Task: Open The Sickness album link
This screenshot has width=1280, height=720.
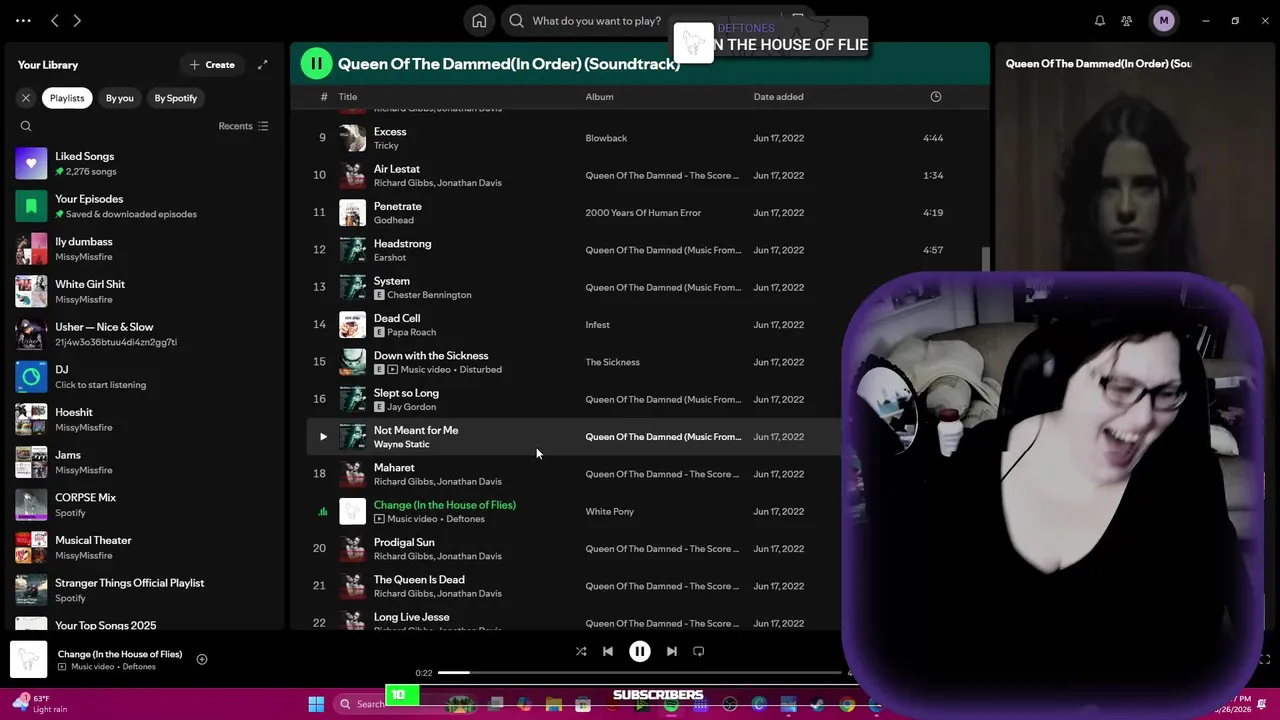Action: [x=612, y=362]
